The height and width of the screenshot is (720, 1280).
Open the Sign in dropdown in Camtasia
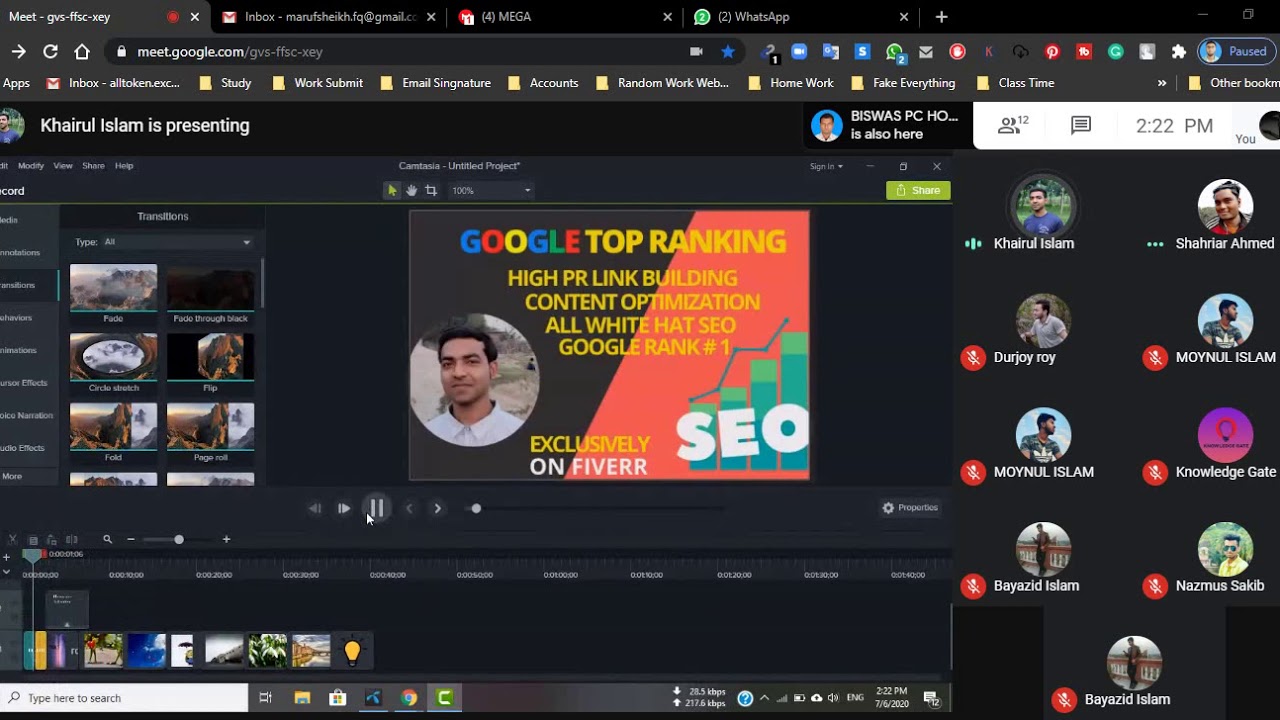click(x=826, y=166)
